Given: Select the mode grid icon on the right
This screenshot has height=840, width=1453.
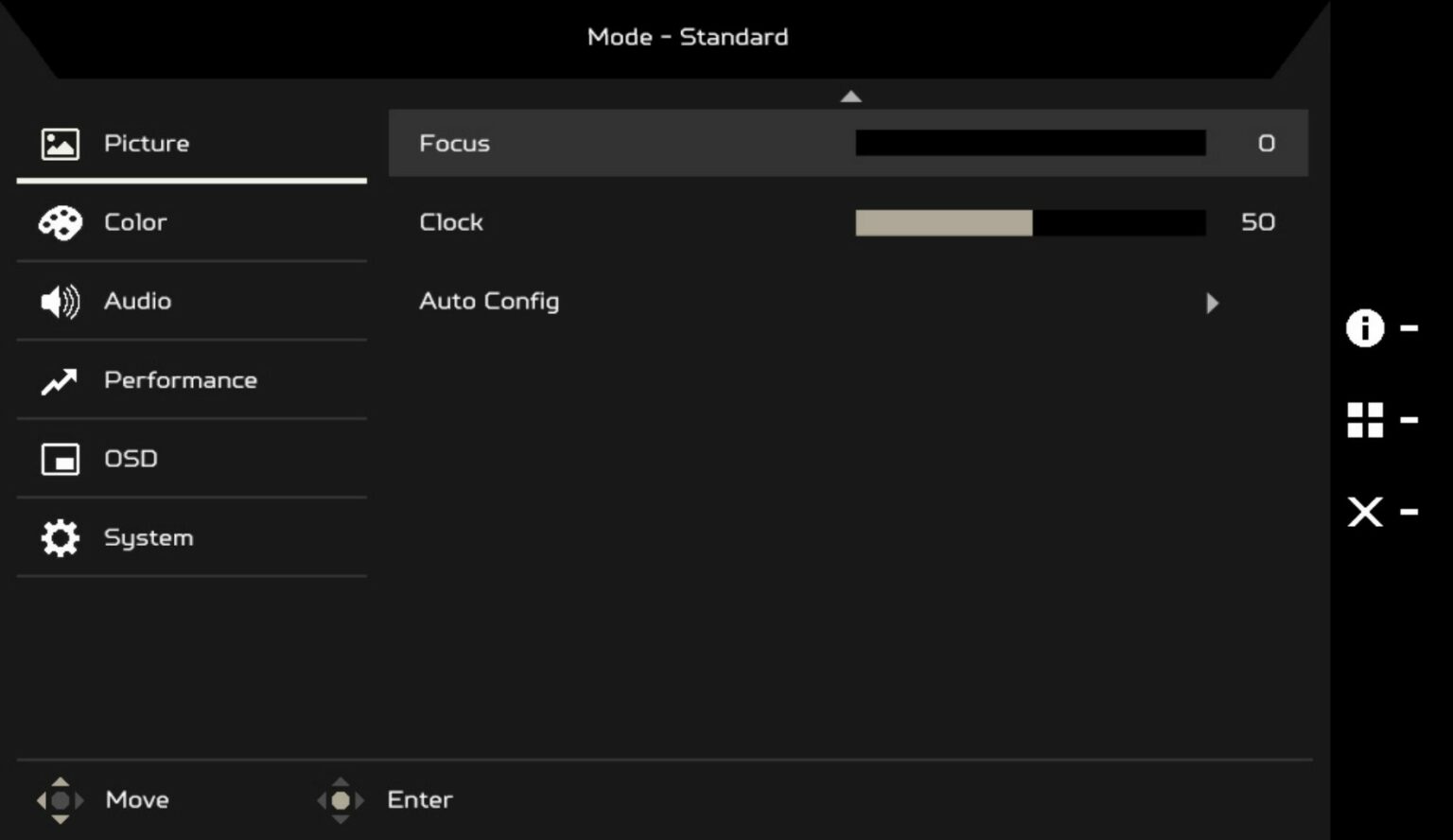Looking at the screenshot, I should coord(1365,419).
